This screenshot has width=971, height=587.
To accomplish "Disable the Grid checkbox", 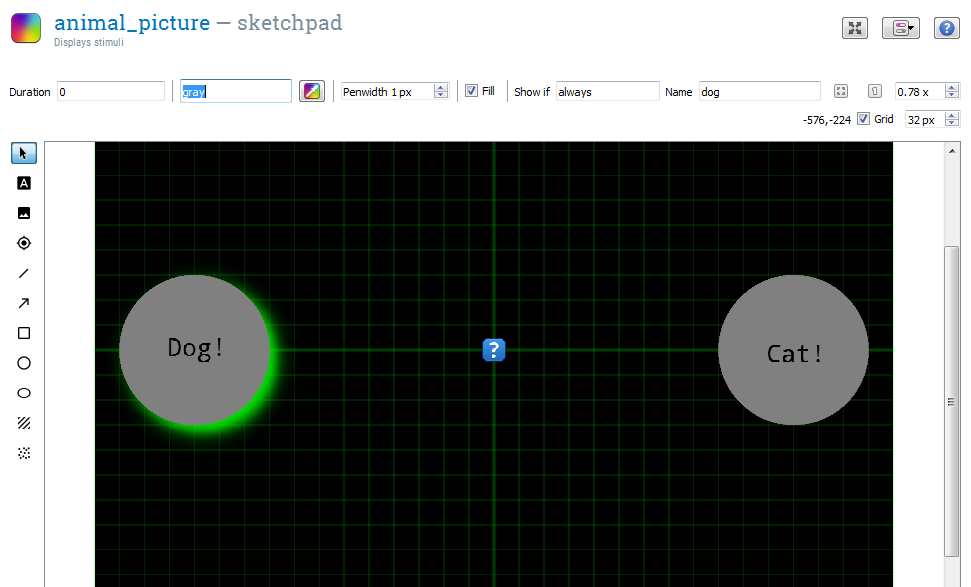I will 863,119.
